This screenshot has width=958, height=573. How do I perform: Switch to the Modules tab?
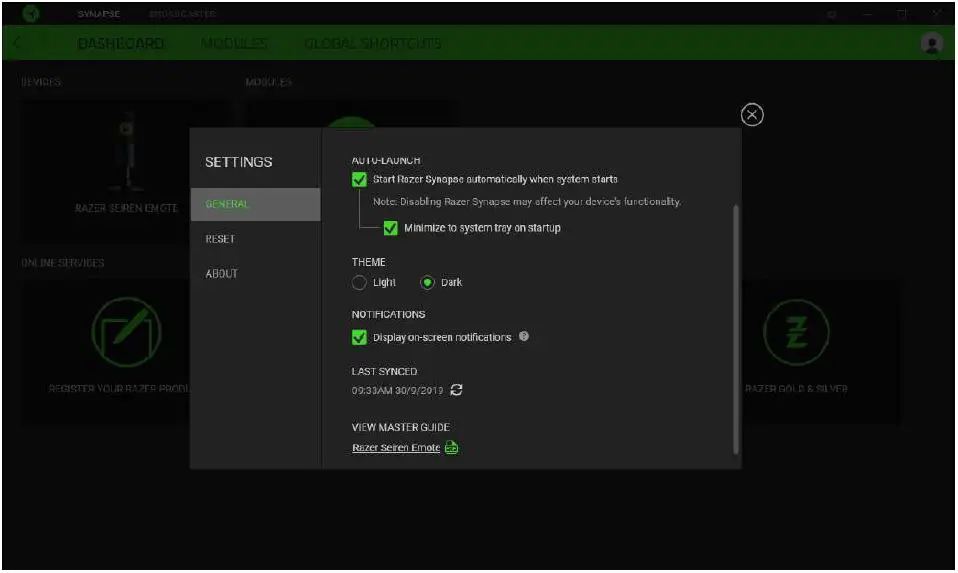coord(234,43)
